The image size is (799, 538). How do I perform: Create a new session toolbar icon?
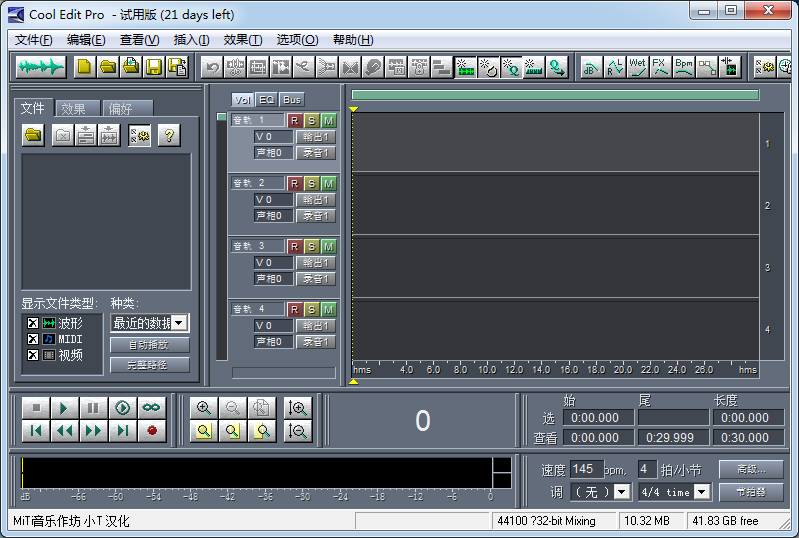pos(85,67)
